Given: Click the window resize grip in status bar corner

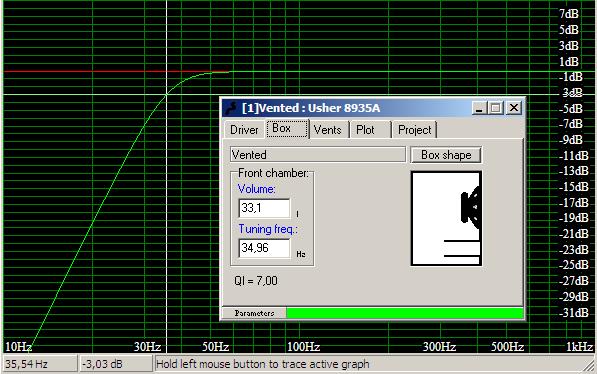Looking at the screenshot, I should [589, 366].
